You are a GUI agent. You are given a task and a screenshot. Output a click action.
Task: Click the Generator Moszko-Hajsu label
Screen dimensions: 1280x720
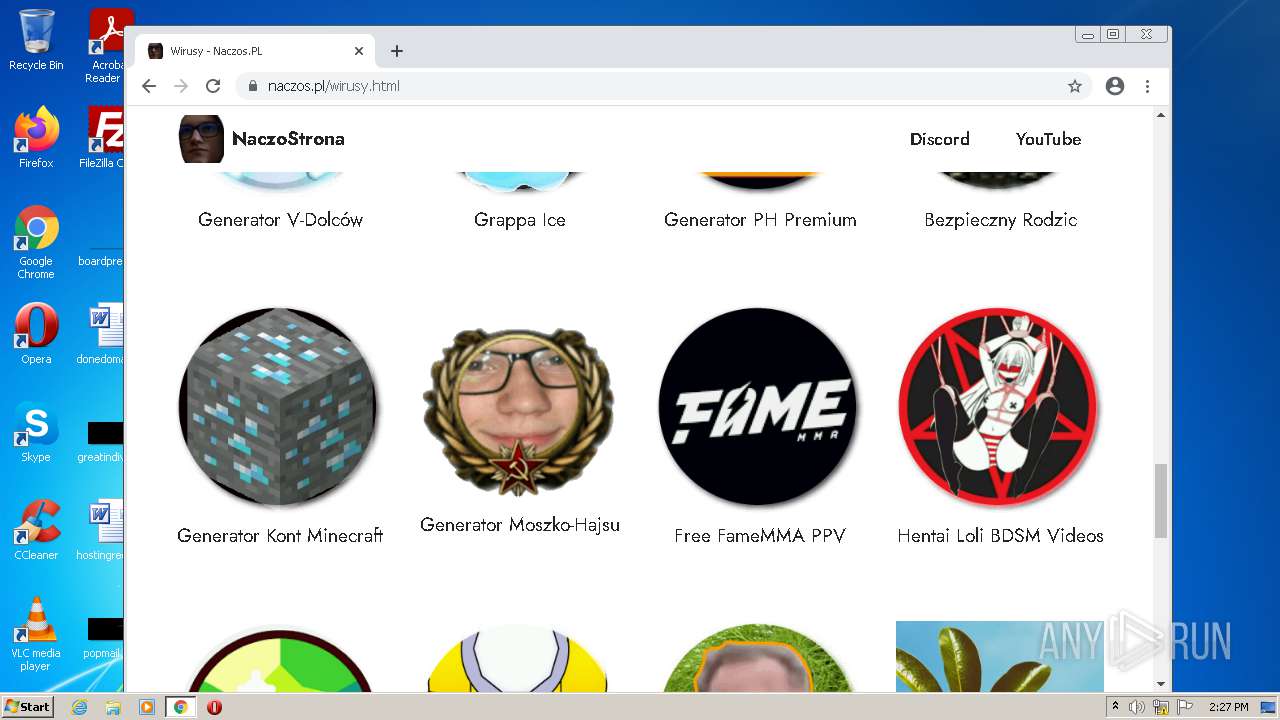[520, 525]
